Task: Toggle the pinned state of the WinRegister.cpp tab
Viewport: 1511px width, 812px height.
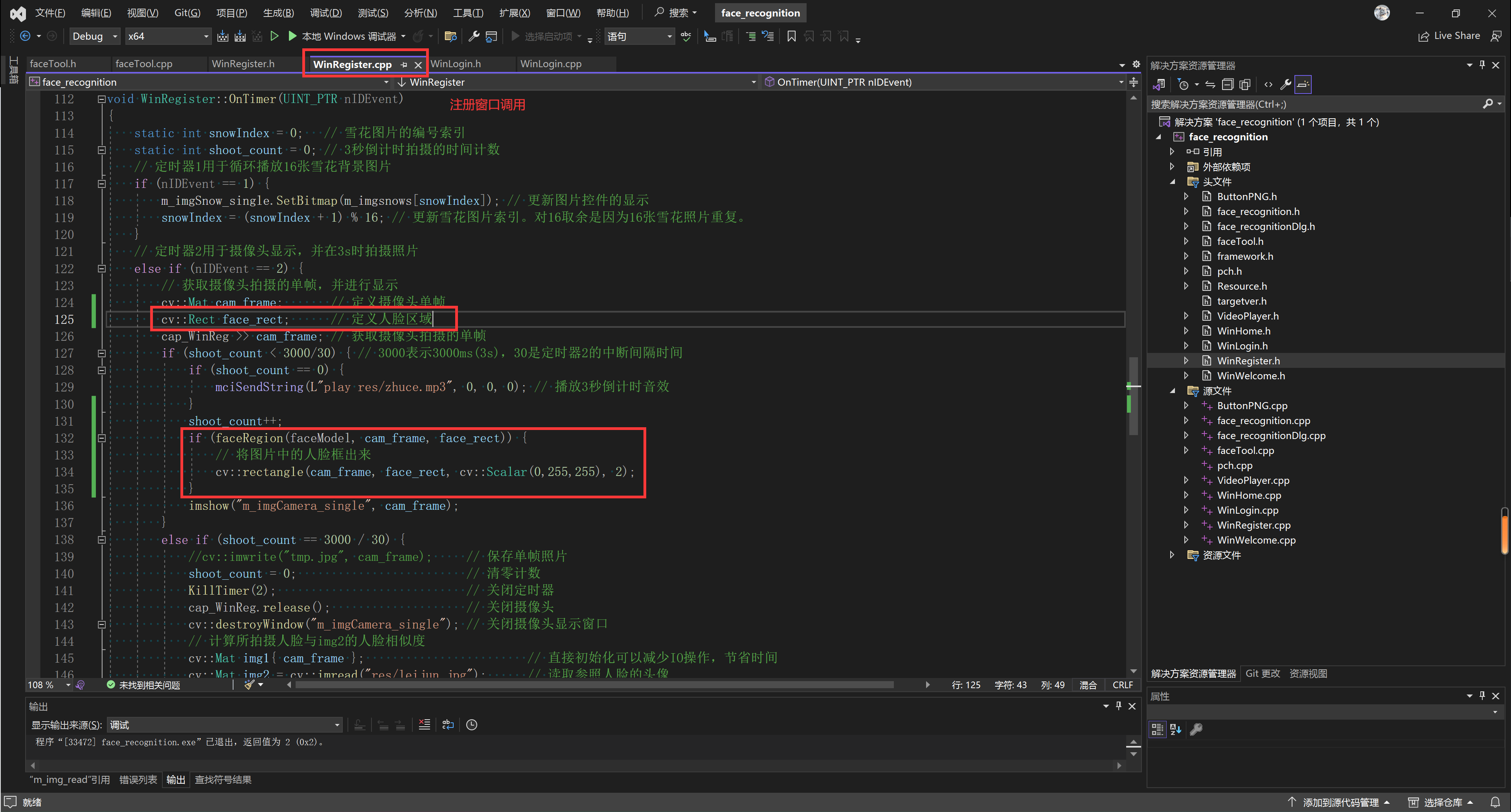Action: (404, 64)
